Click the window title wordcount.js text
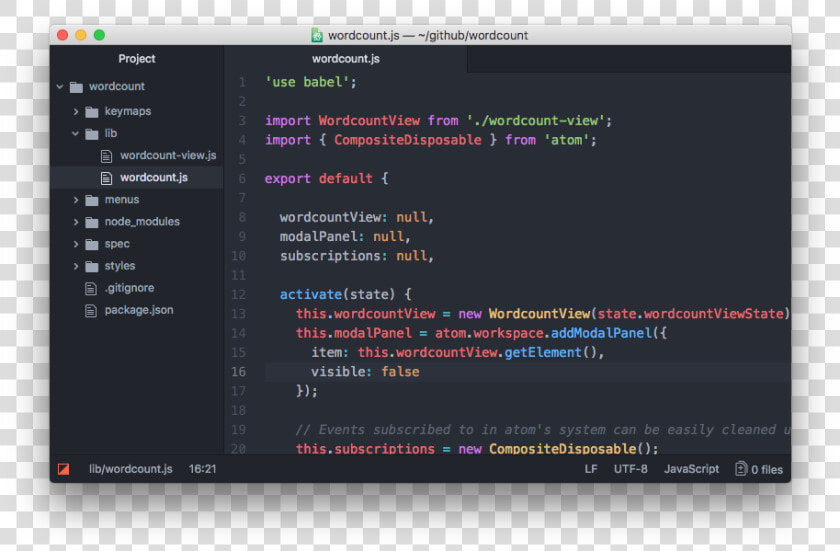 point(363,35)
